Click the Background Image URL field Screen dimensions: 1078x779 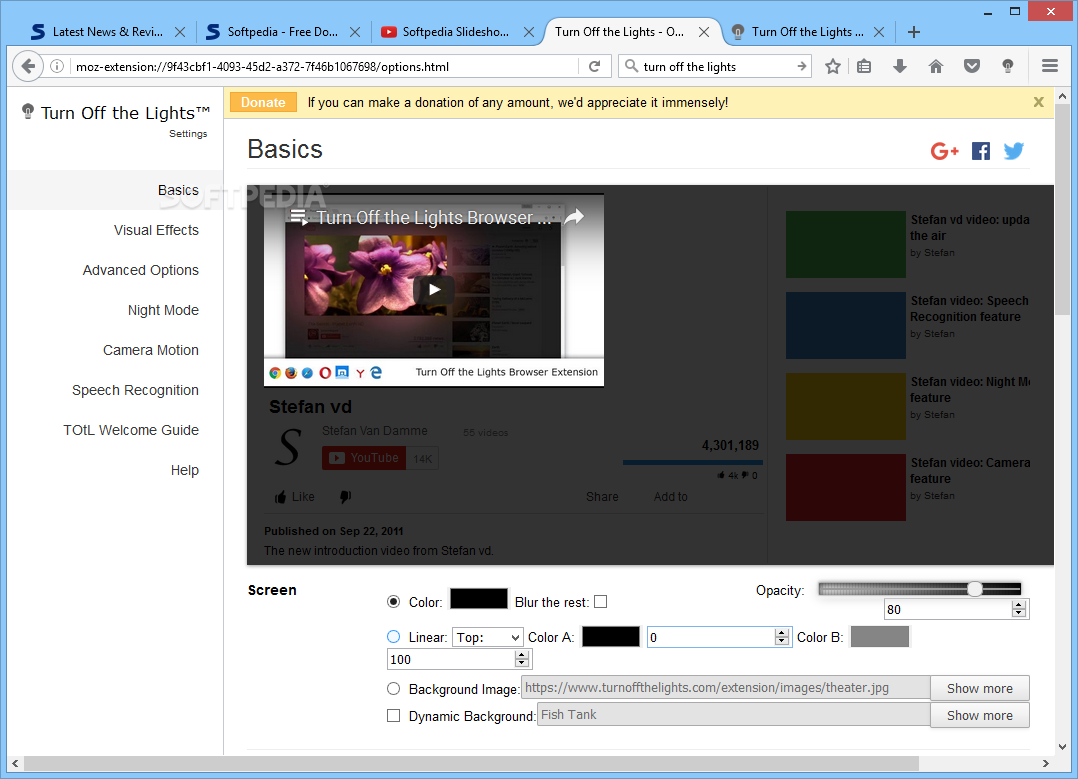point(726,688)
